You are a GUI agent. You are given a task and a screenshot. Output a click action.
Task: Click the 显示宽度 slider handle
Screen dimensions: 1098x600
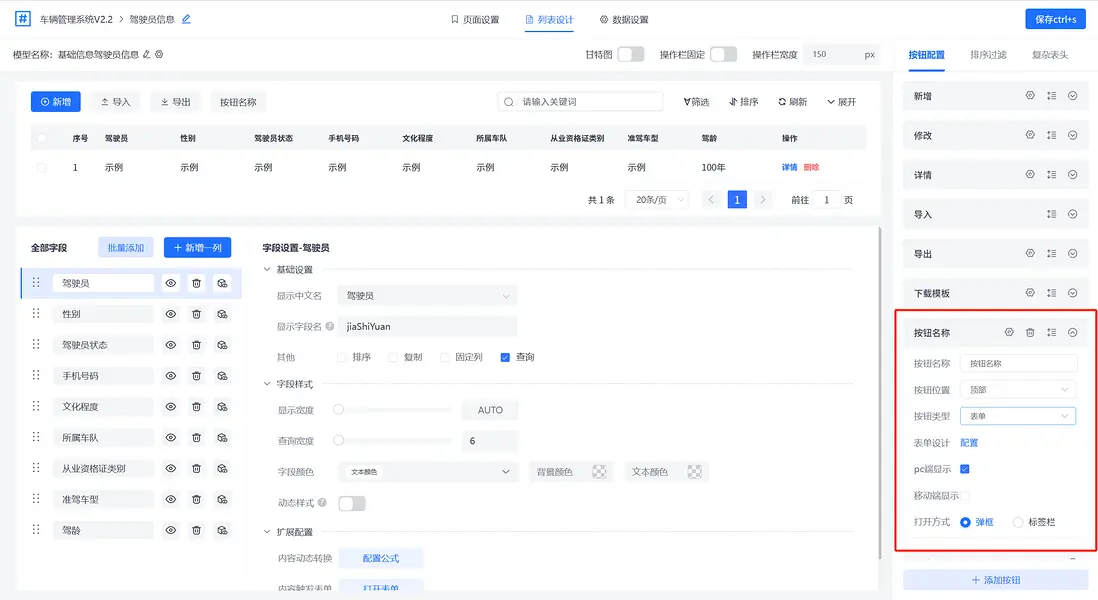338,410
